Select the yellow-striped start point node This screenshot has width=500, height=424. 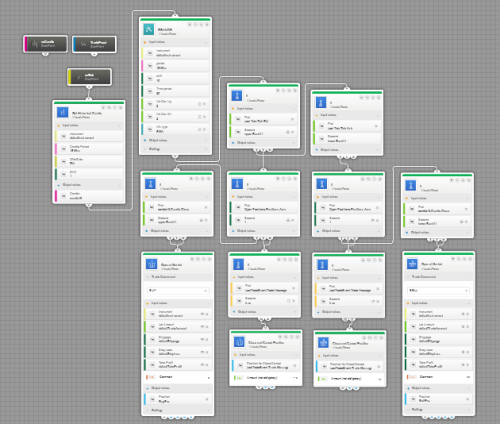coord(89,77)
